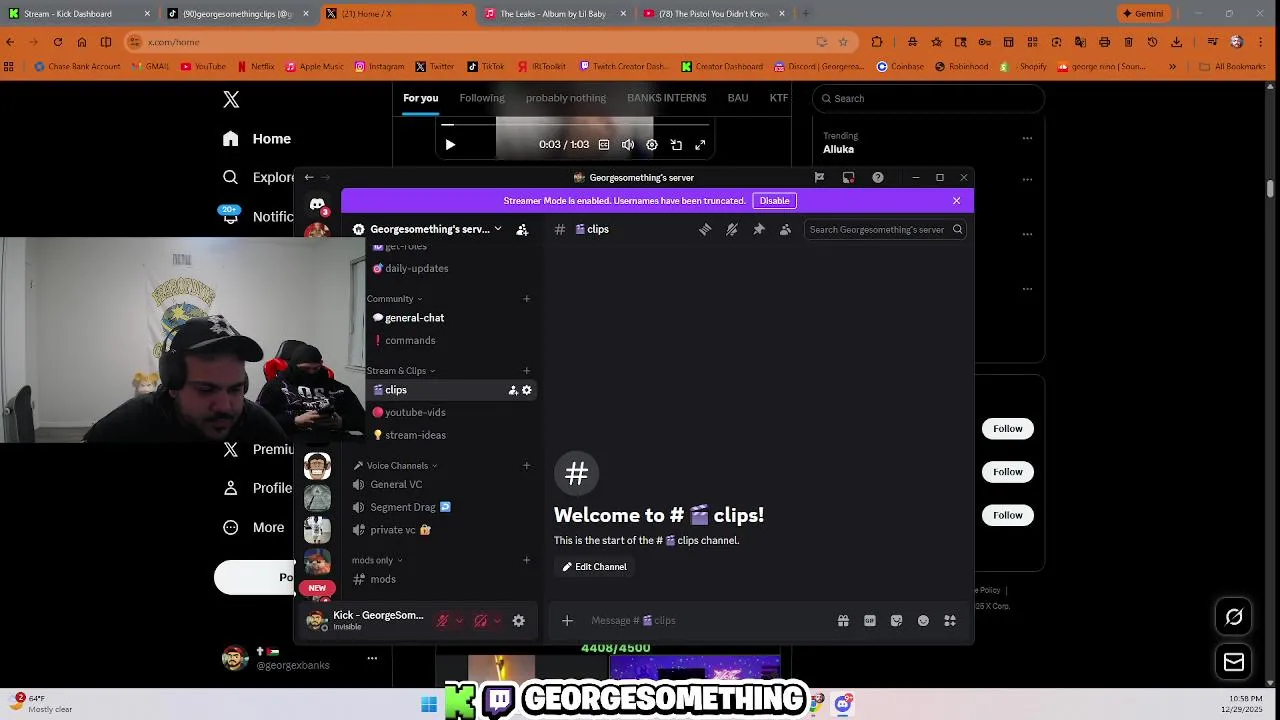Open apps launcher in message bar
Image resolution: width=1280 pixels, height=720 pixels.
point(950,621)
